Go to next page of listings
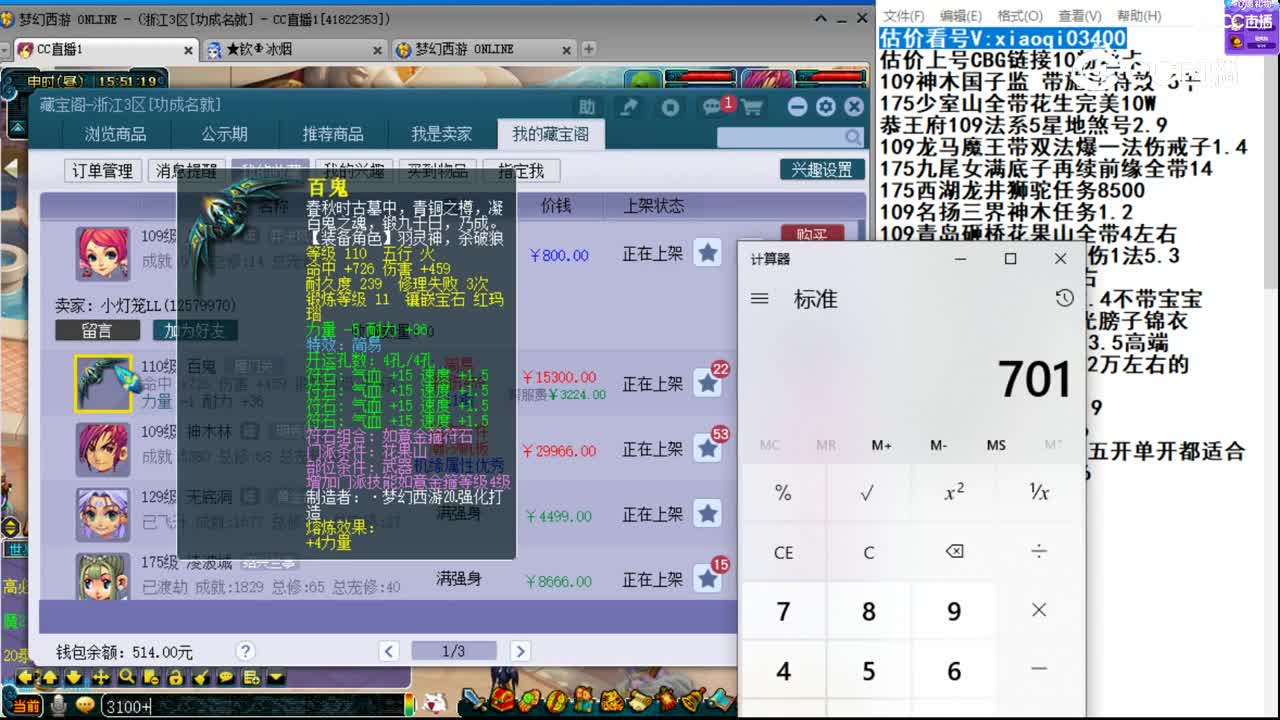1280x720 pixels. [519, 651]
